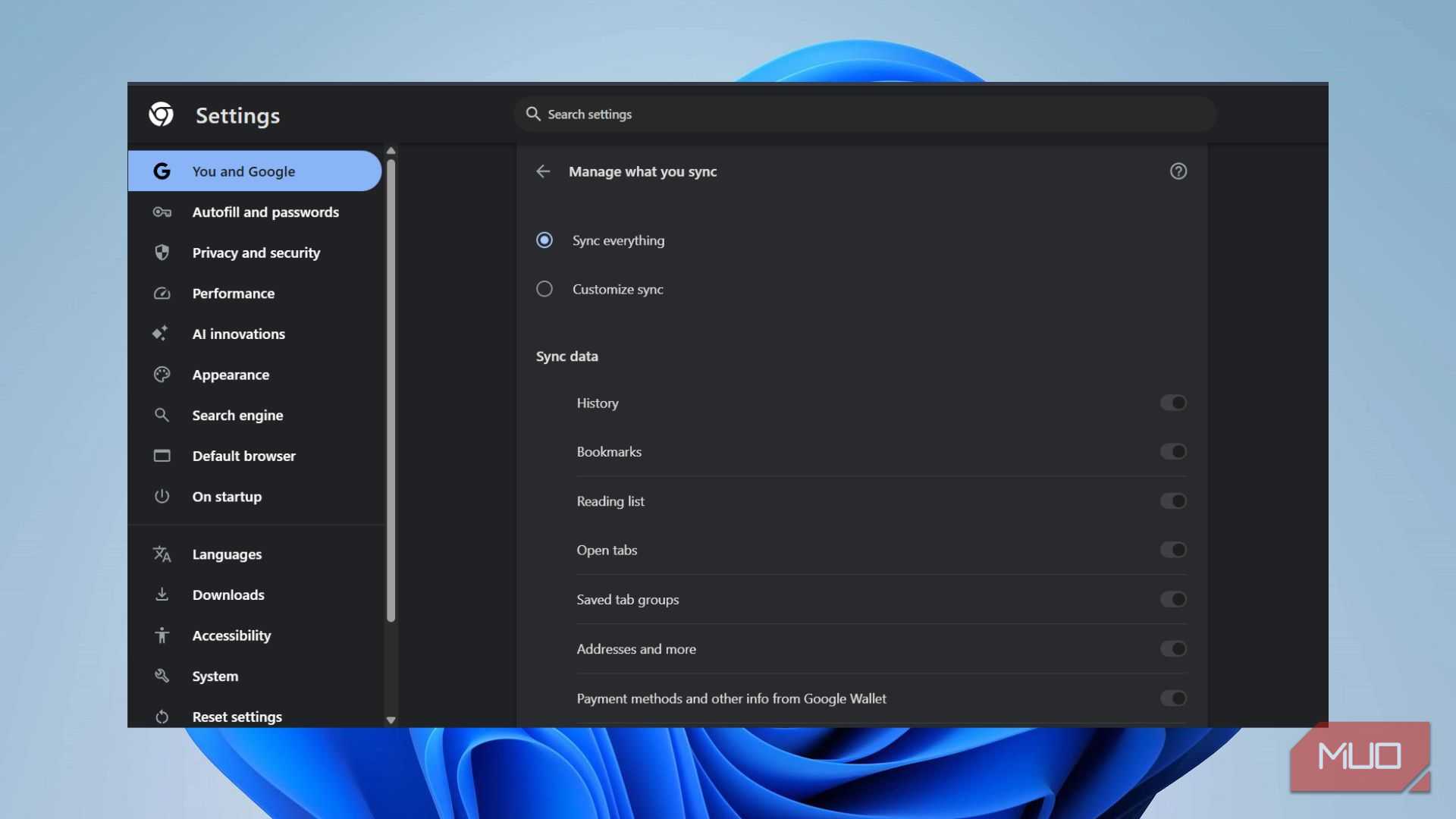Click the magnifier icon in the search bar

point(533,114)
